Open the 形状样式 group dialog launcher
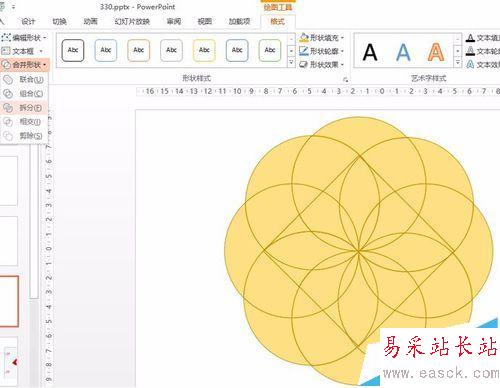The image size is (500, 388). [x=345, y=80]
